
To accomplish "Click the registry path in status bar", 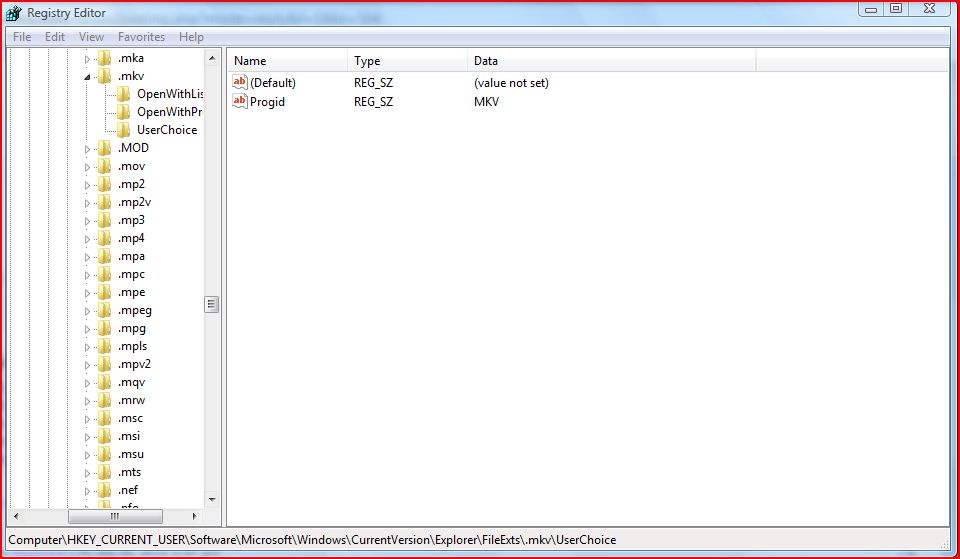I will [312, 540].
